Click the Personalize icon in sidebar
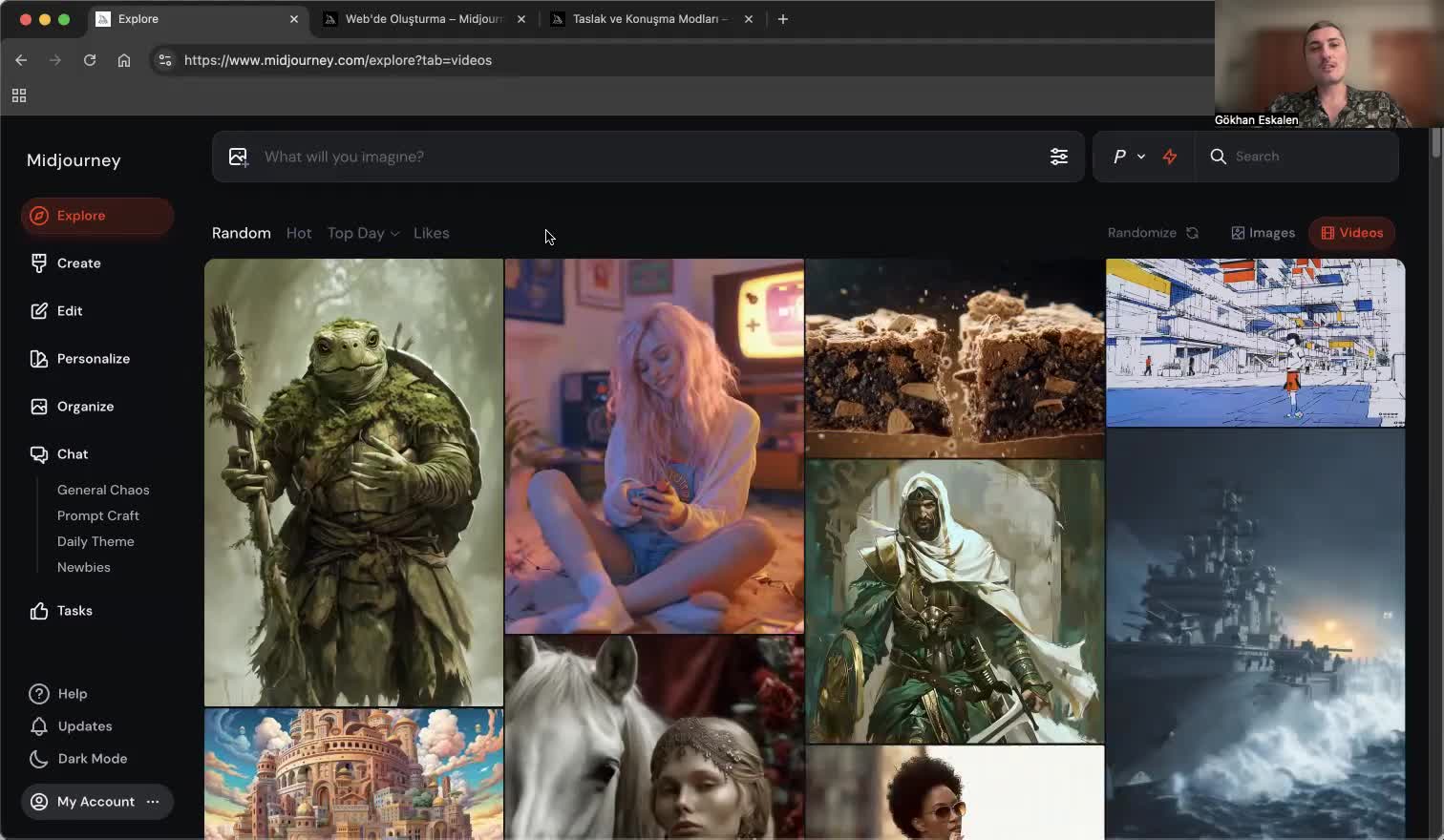This screenshot has height=840, width=1444. coord(39,359)
